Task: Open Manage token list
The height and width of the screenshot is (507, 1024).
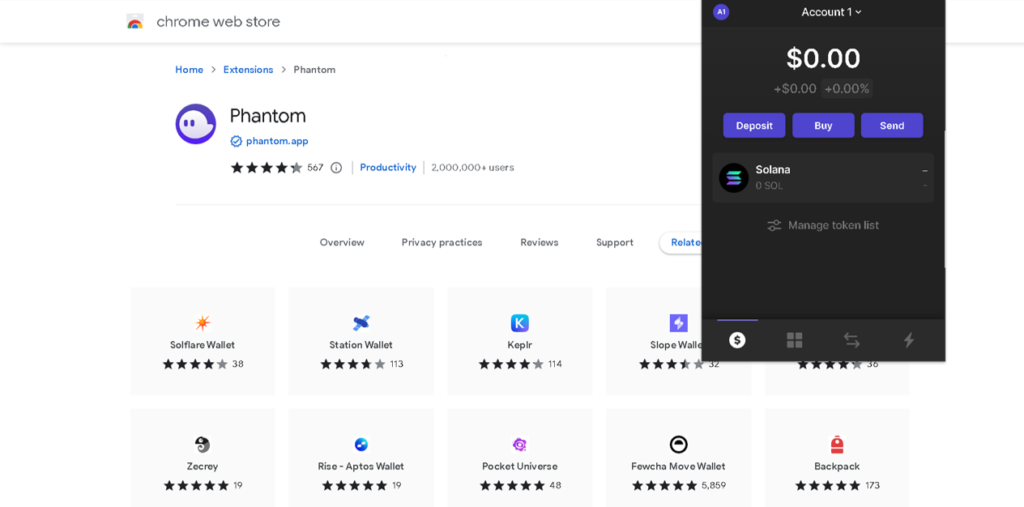Action: click(823, 225)
